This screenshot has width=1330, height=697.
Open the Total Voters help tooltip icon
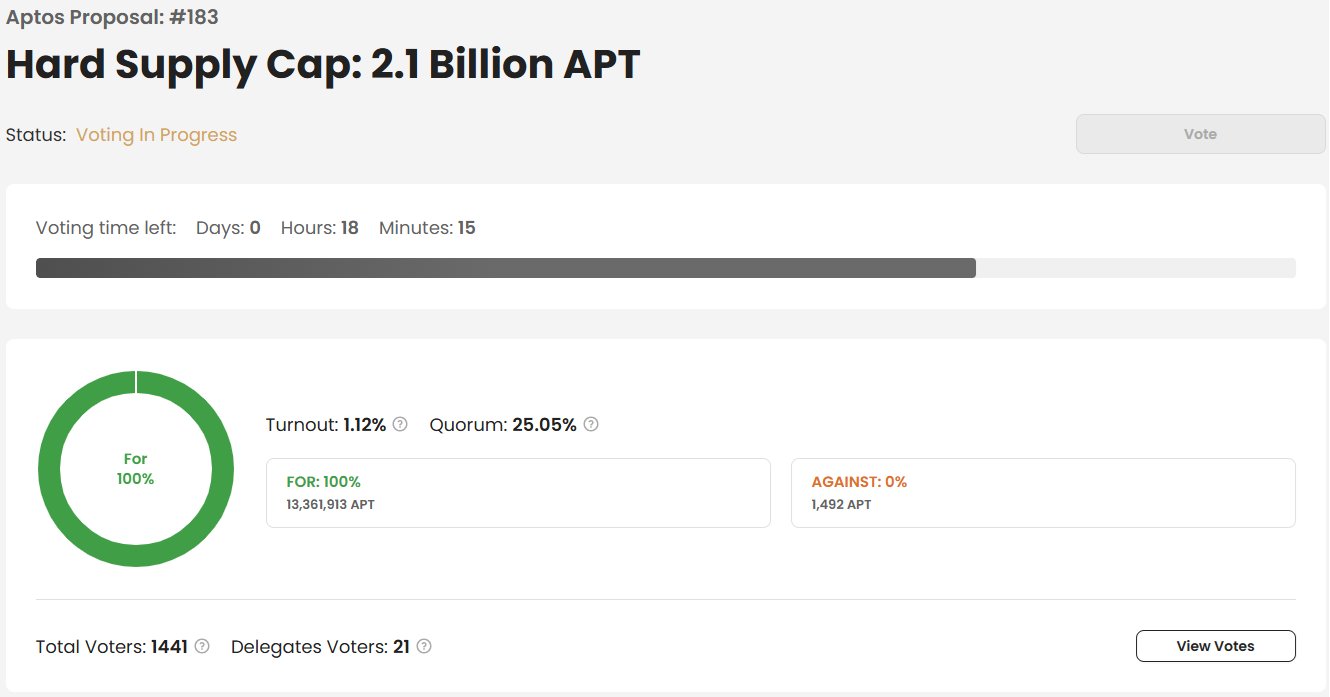click(x=202, y=646)
